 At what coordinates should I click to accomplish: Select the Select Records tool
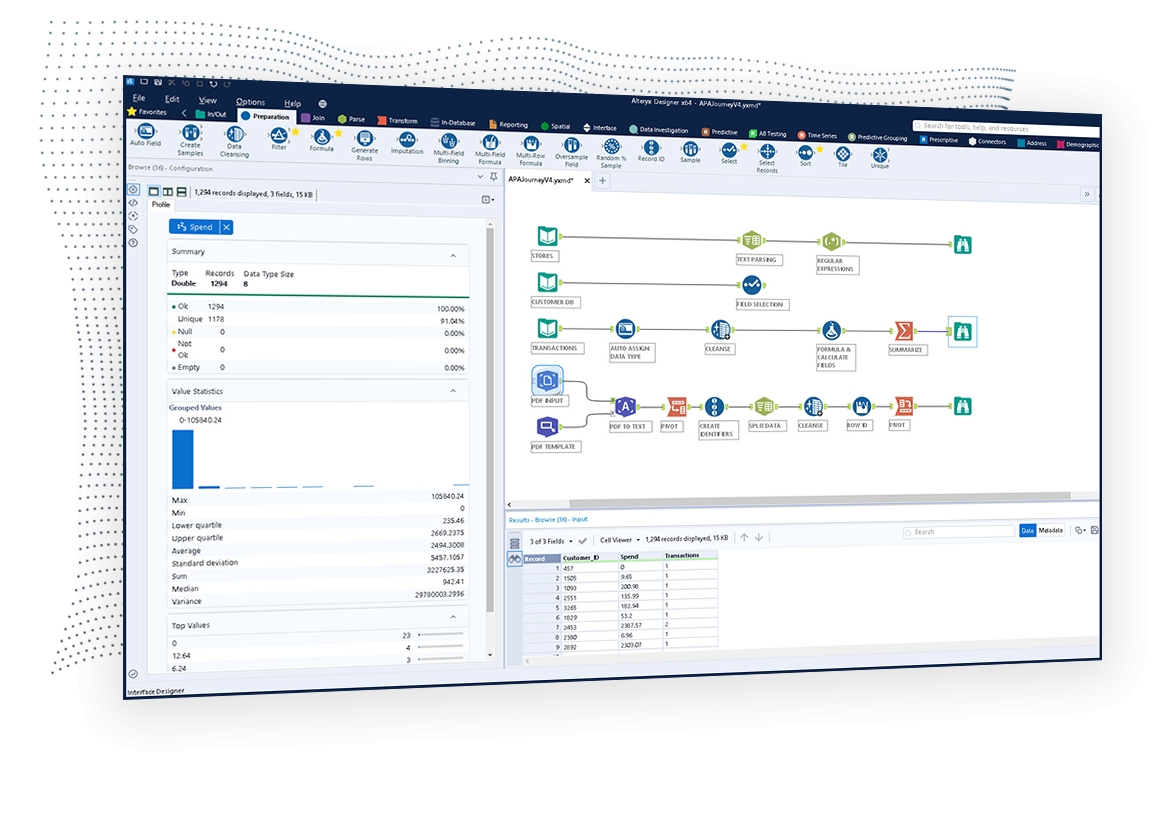(767, 159)
